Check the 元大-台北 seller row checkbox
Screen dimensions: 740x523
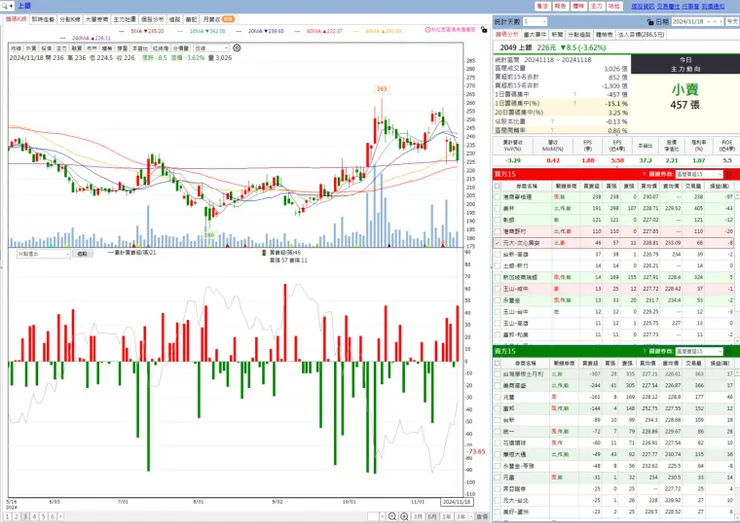pyautogui.click(x=497, y=500)
